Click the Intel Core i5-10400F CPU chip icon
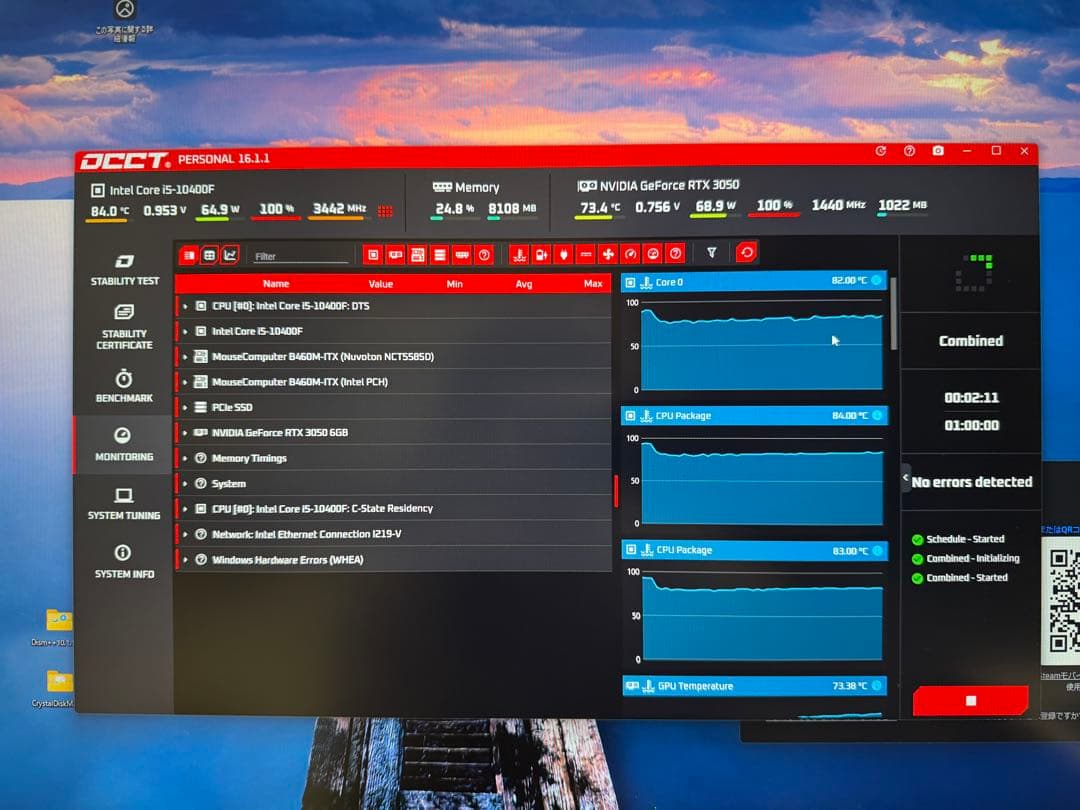The height and width of the screenshot is (810, 1080). click(x=98, y=190)
